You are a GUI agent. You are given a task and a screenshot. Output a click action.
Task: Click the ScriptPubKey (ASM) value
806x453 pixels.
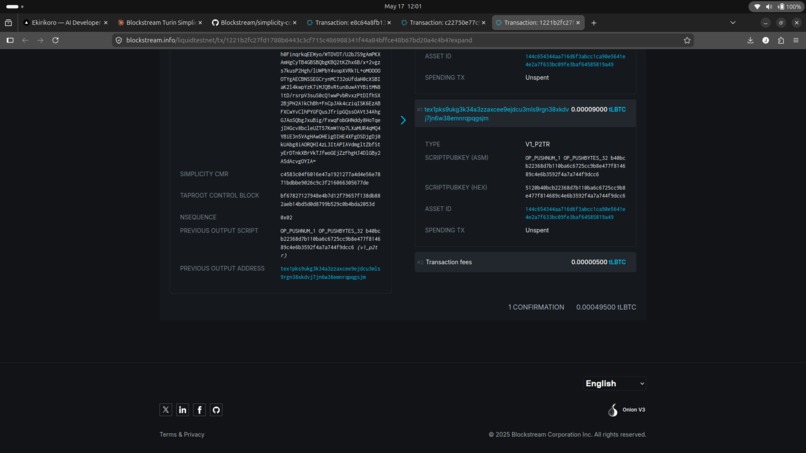coord(575,166)
